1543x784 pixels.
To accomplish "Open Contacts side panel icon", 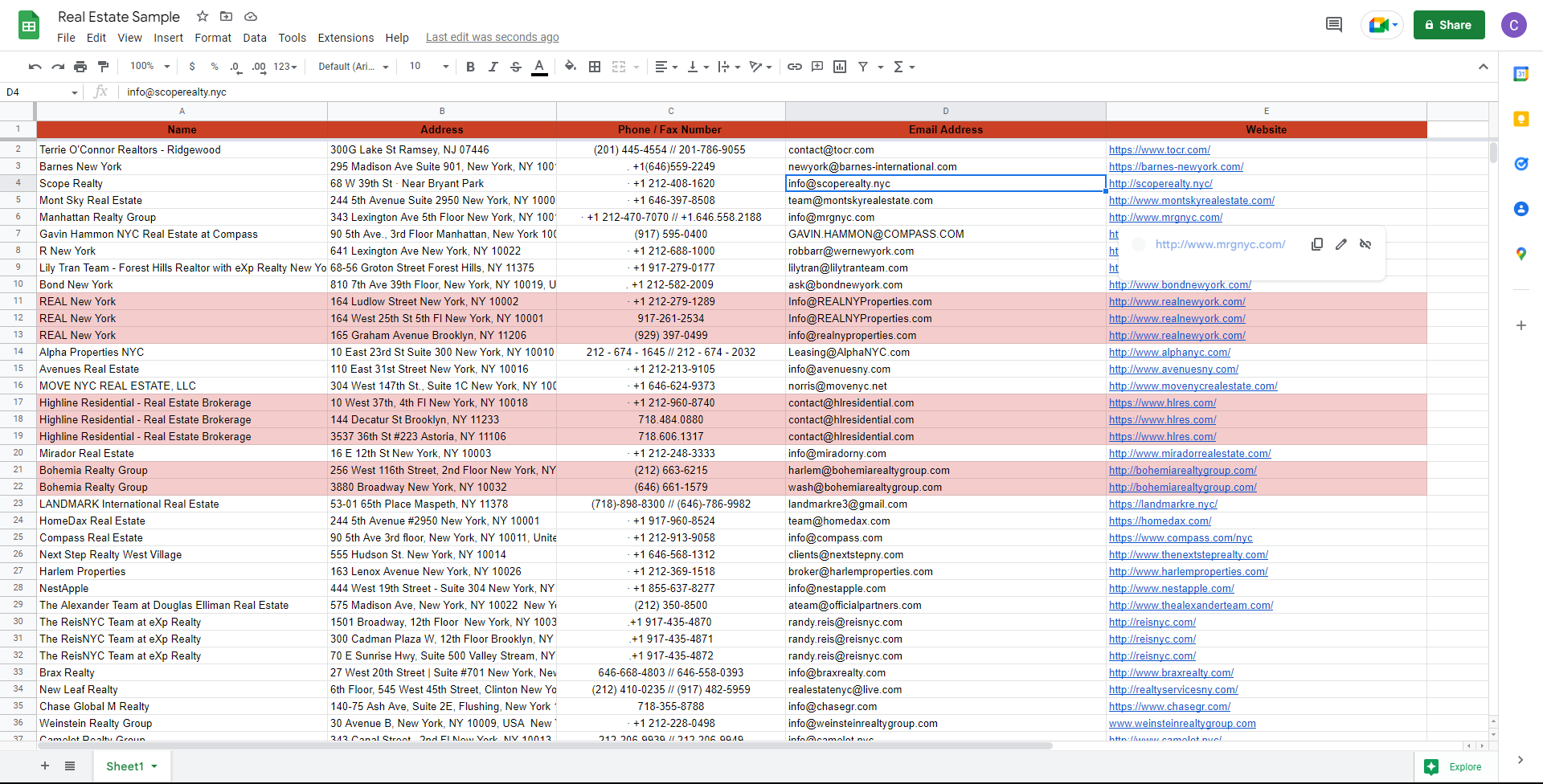I will point(1521,209).
